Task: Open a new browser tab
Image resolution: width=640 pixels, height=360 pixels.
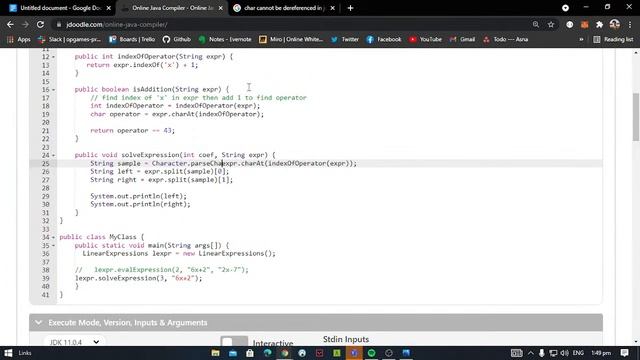Action: [350, 8]
